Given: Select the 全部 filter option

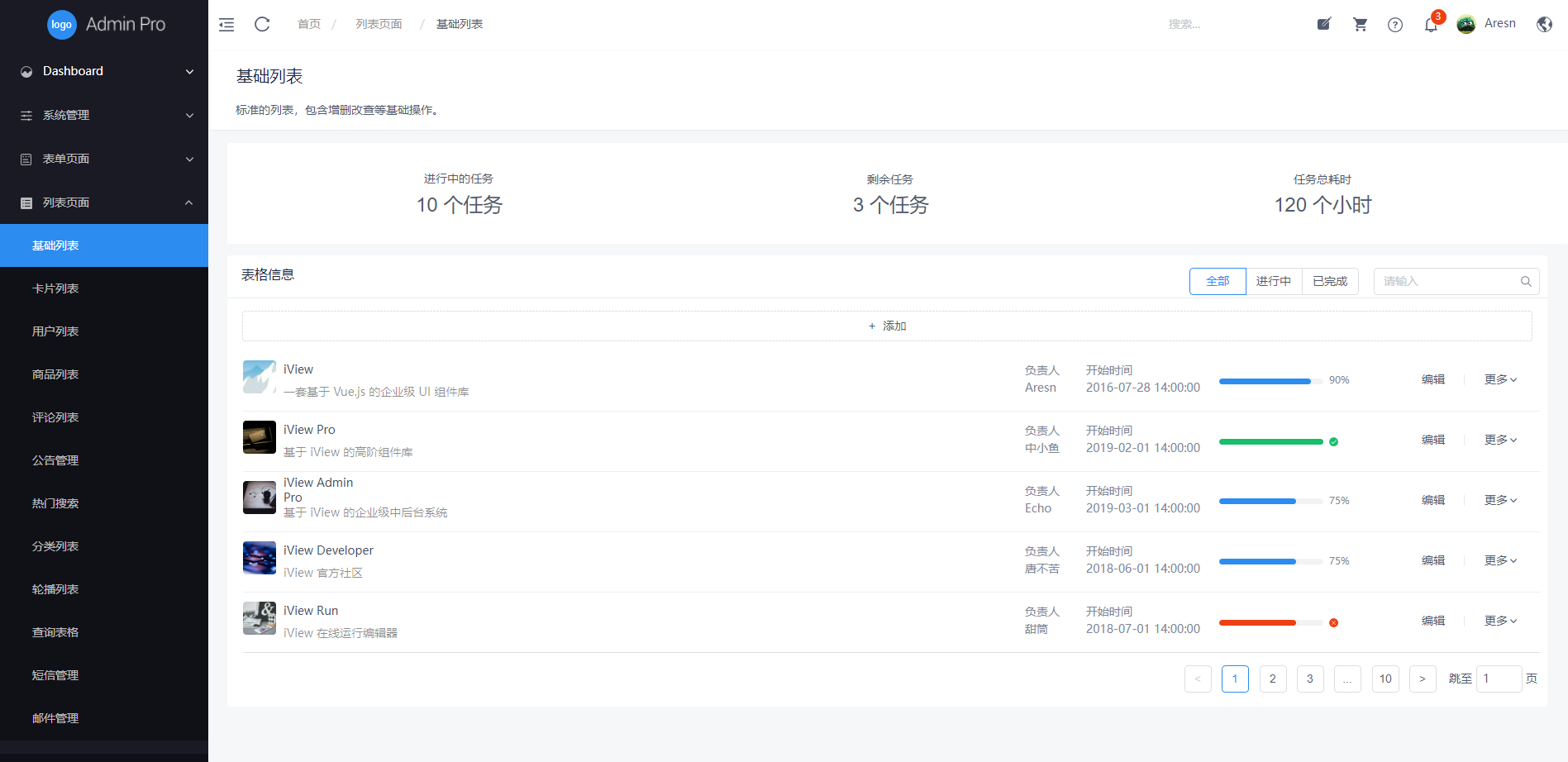Looking at the screenshot, I should (1217, 281).
